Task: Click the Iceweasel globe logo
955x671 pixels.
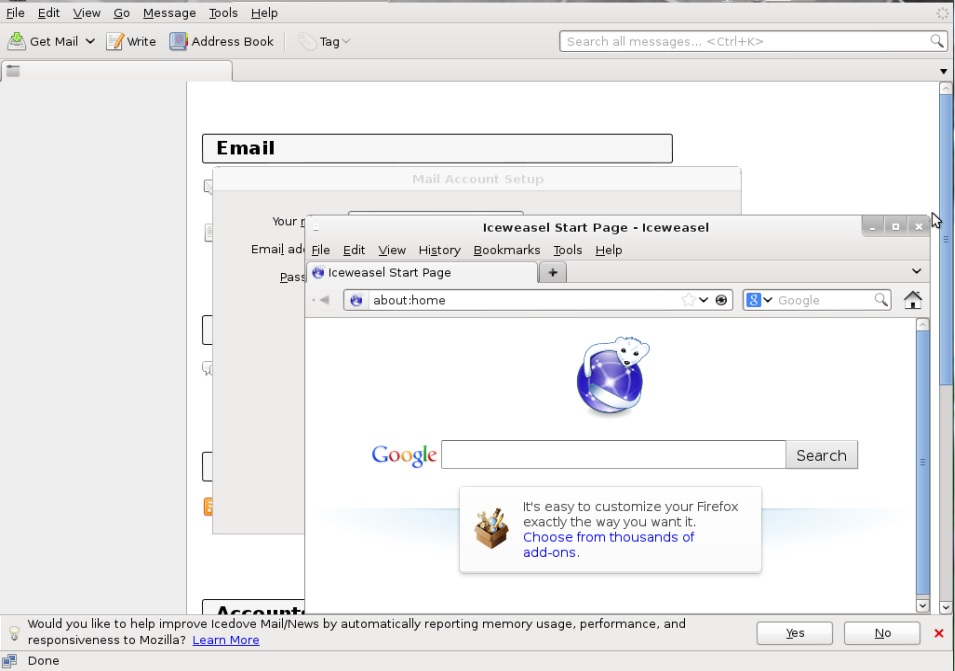Action: pyautogui.click(x=613, y=376)
